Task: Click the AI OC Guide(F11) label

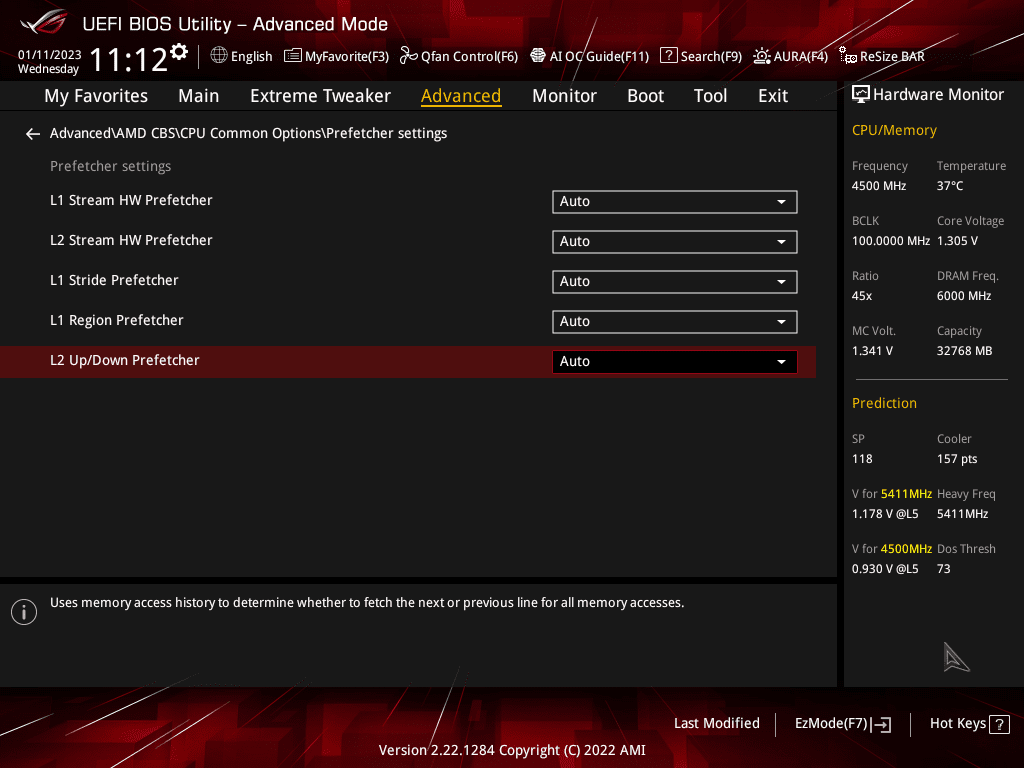Action: [x=600, y=57]
